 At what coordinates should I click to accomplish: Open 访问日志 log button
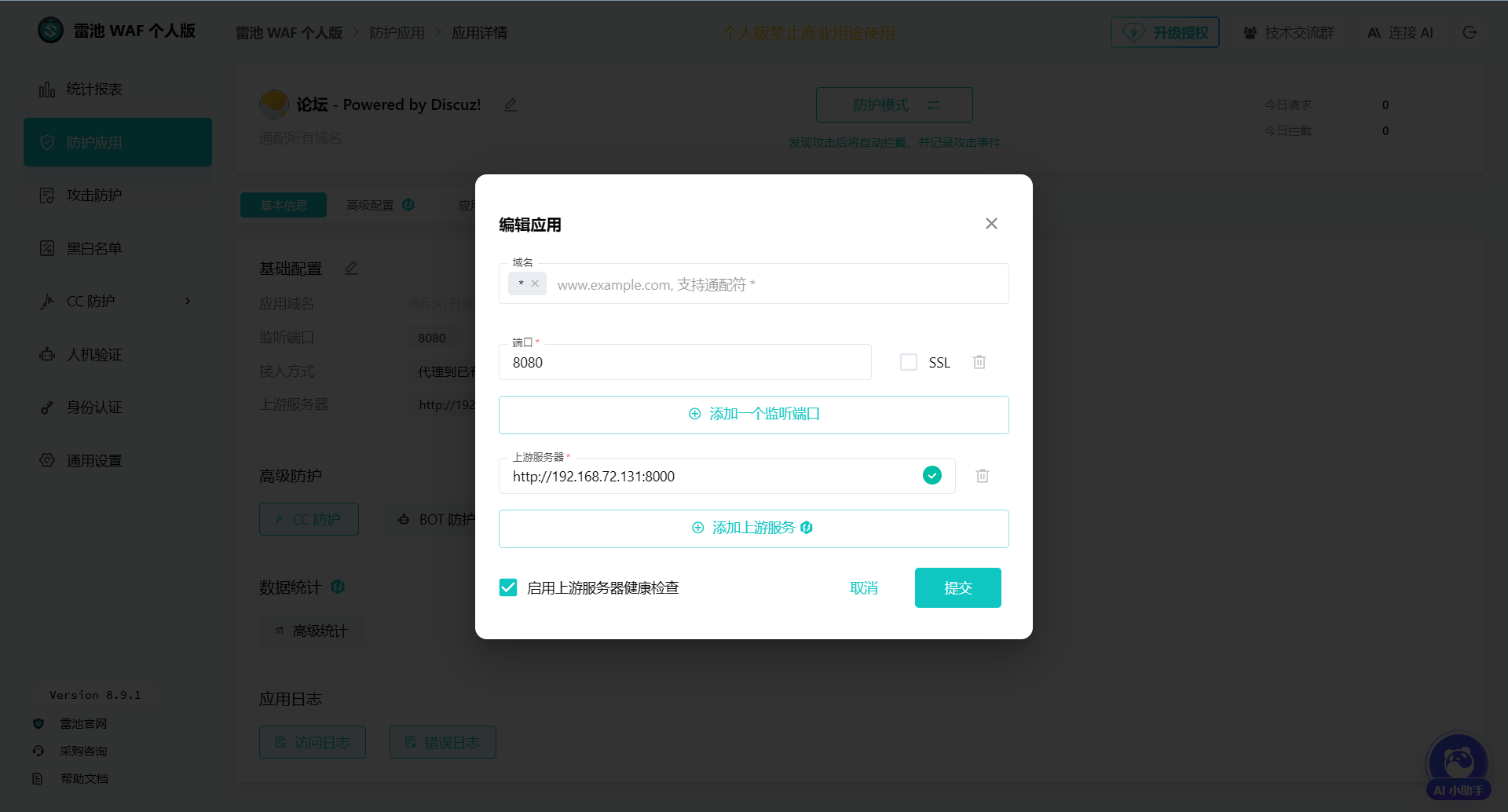tap(313, 742)
